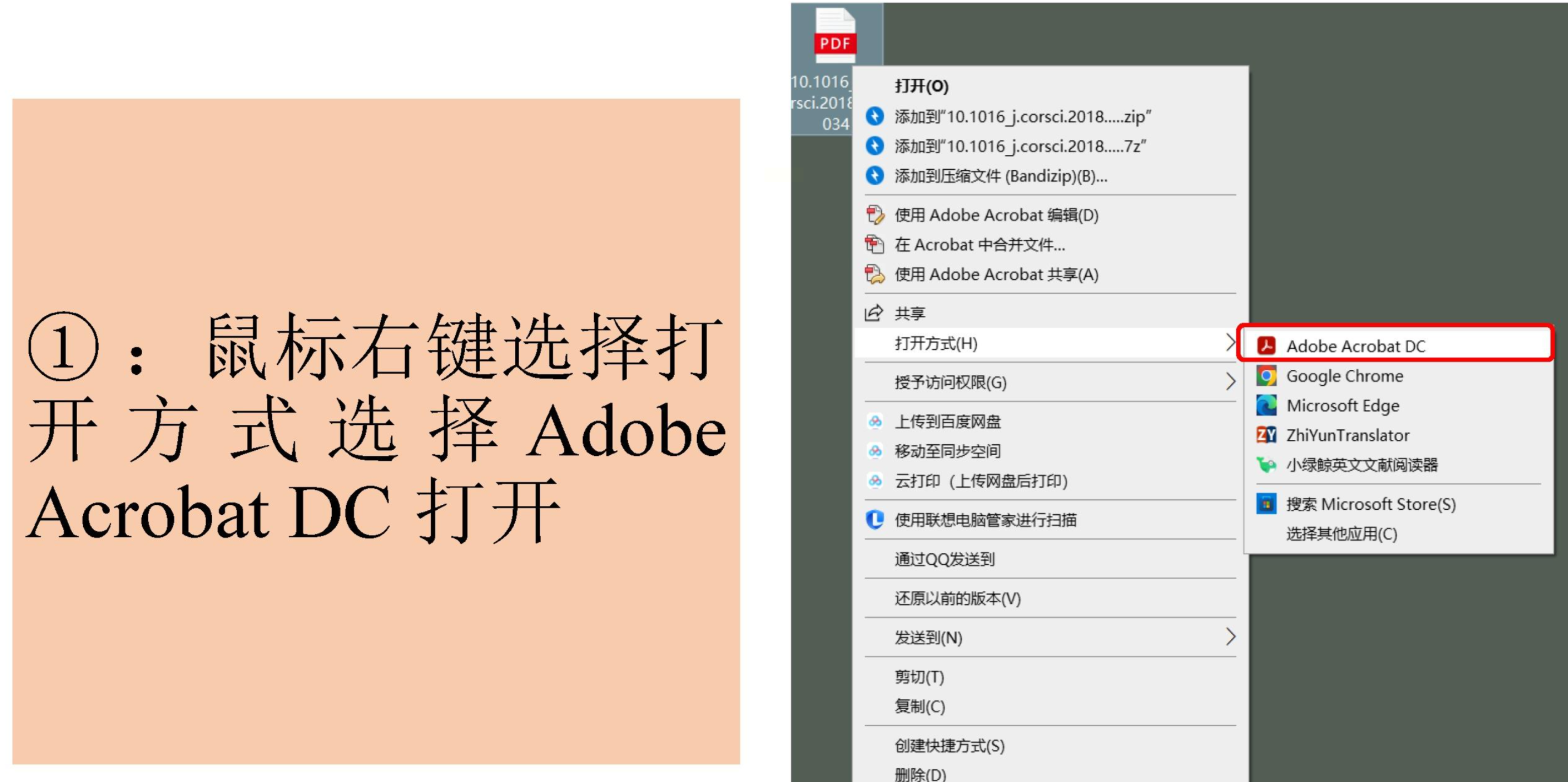Click the ZhiYunTranslator ZY icon

1267,435
